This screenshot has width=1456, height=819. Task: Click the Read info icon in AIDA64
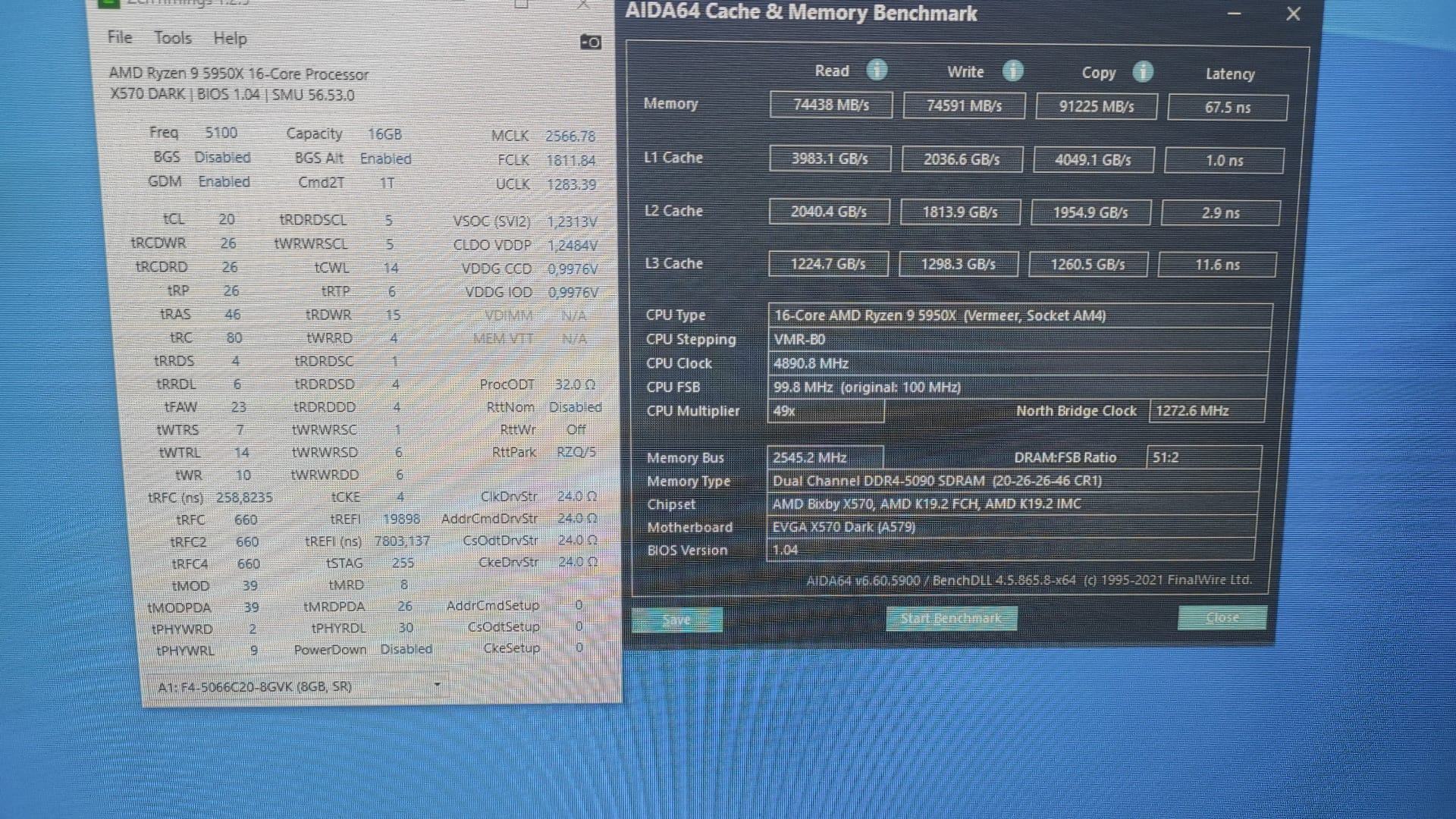point(877,70)
